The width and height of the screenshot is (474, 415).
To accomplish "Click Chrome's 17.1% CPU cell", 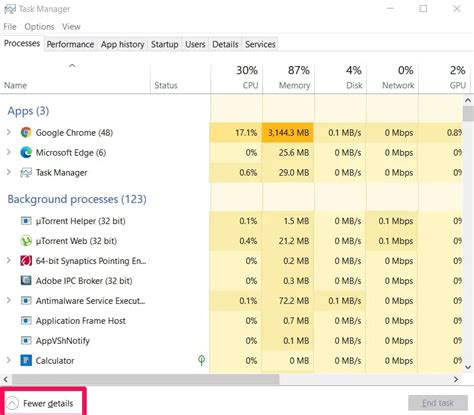I will pos(236,133).
